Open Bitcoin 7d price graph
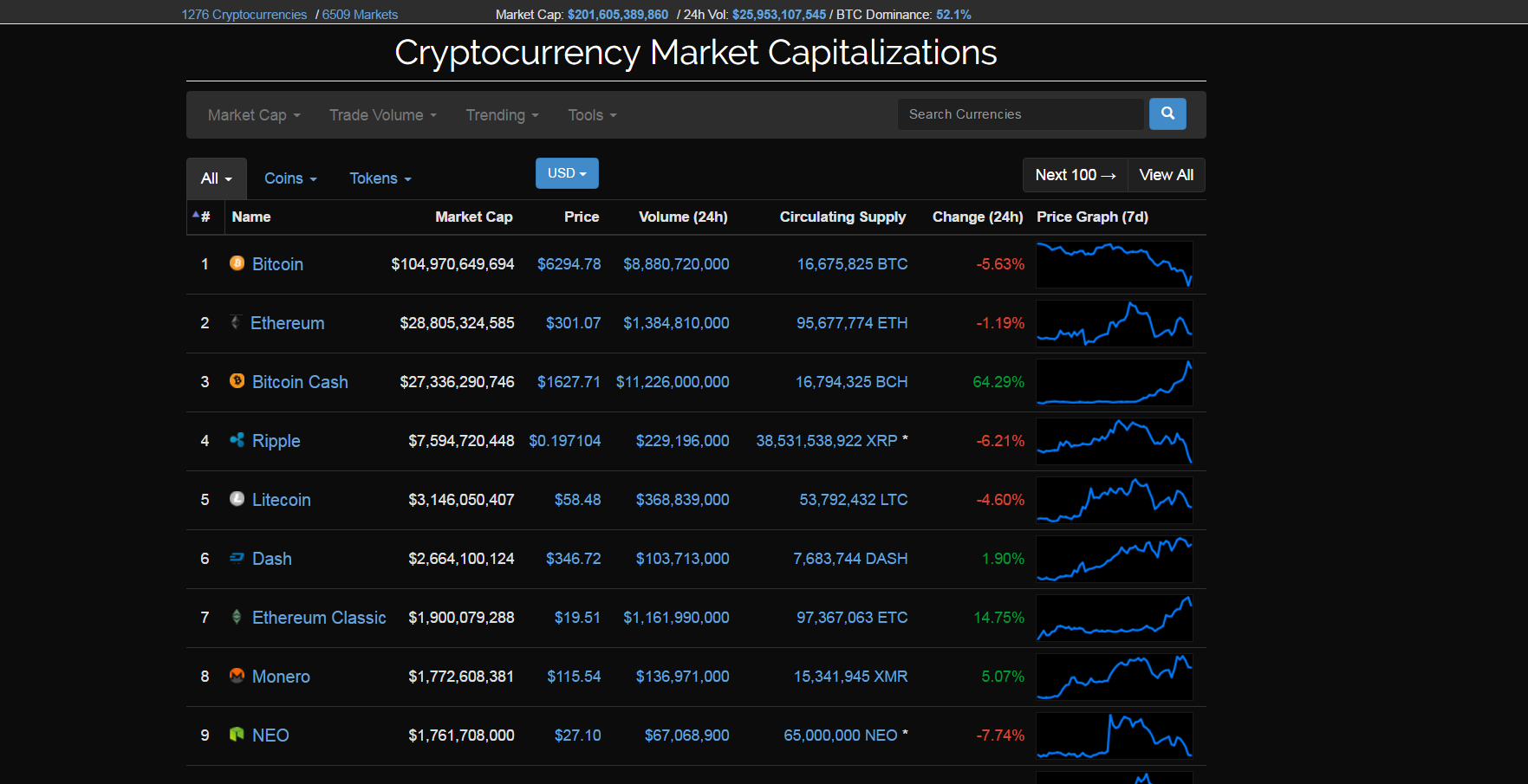 (x=1115, y=264)
